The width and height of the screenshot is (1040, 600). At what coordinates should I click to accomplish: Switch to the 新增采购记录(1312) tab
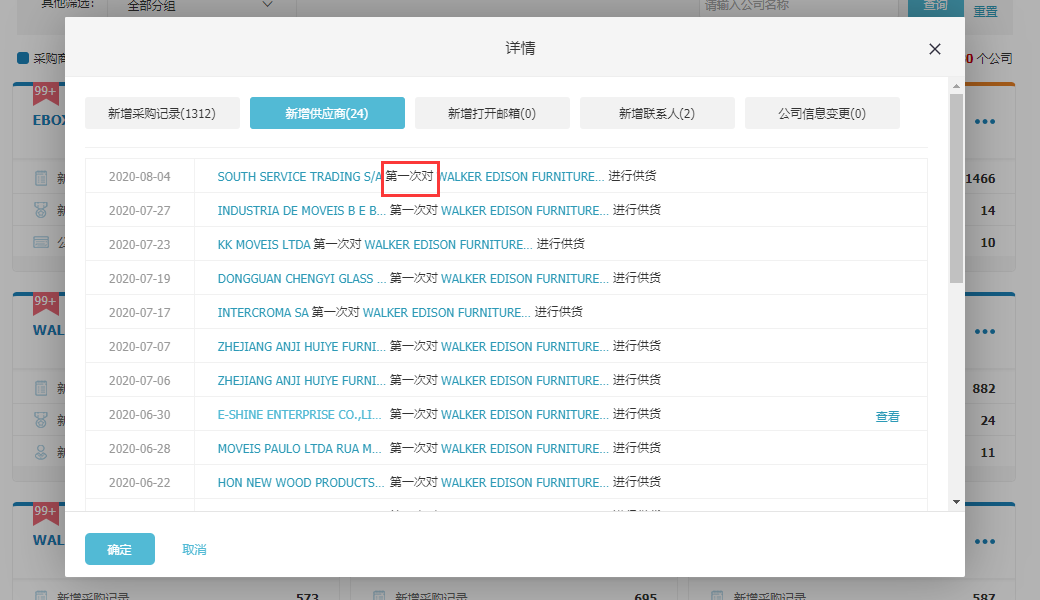point(162,114)
